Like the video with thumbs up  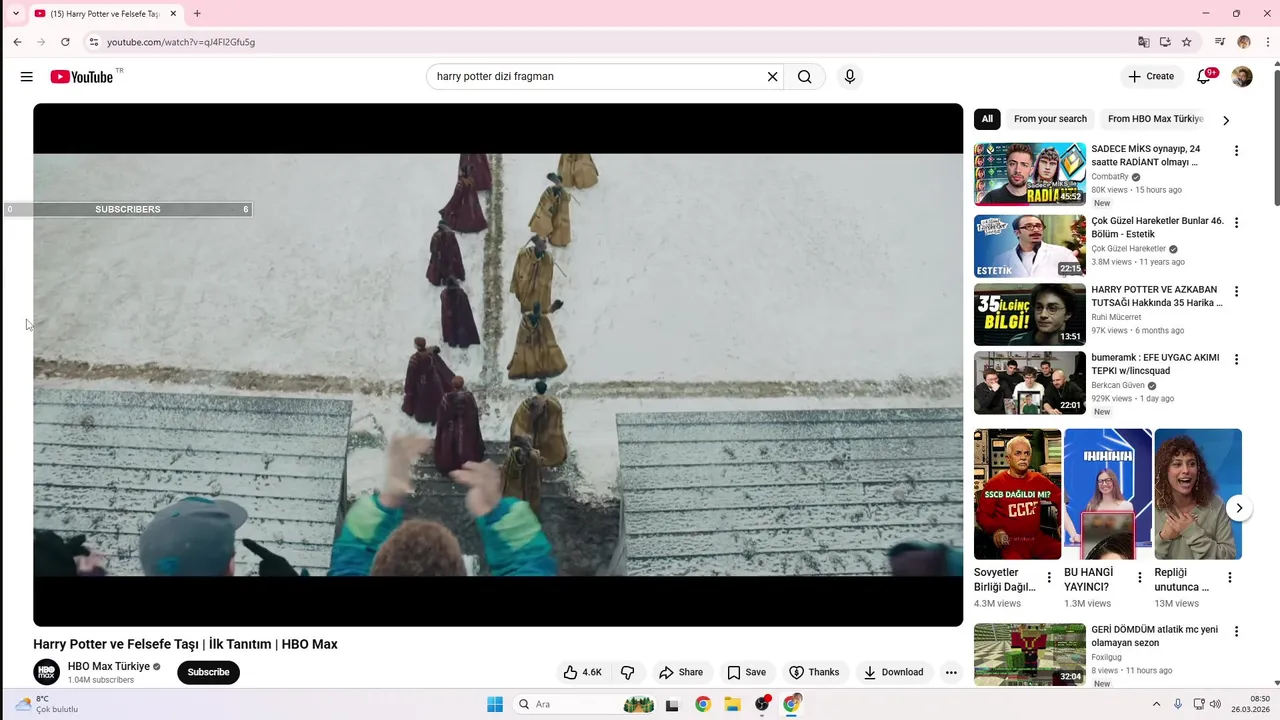pyautogui.click(x=583, y=672)
